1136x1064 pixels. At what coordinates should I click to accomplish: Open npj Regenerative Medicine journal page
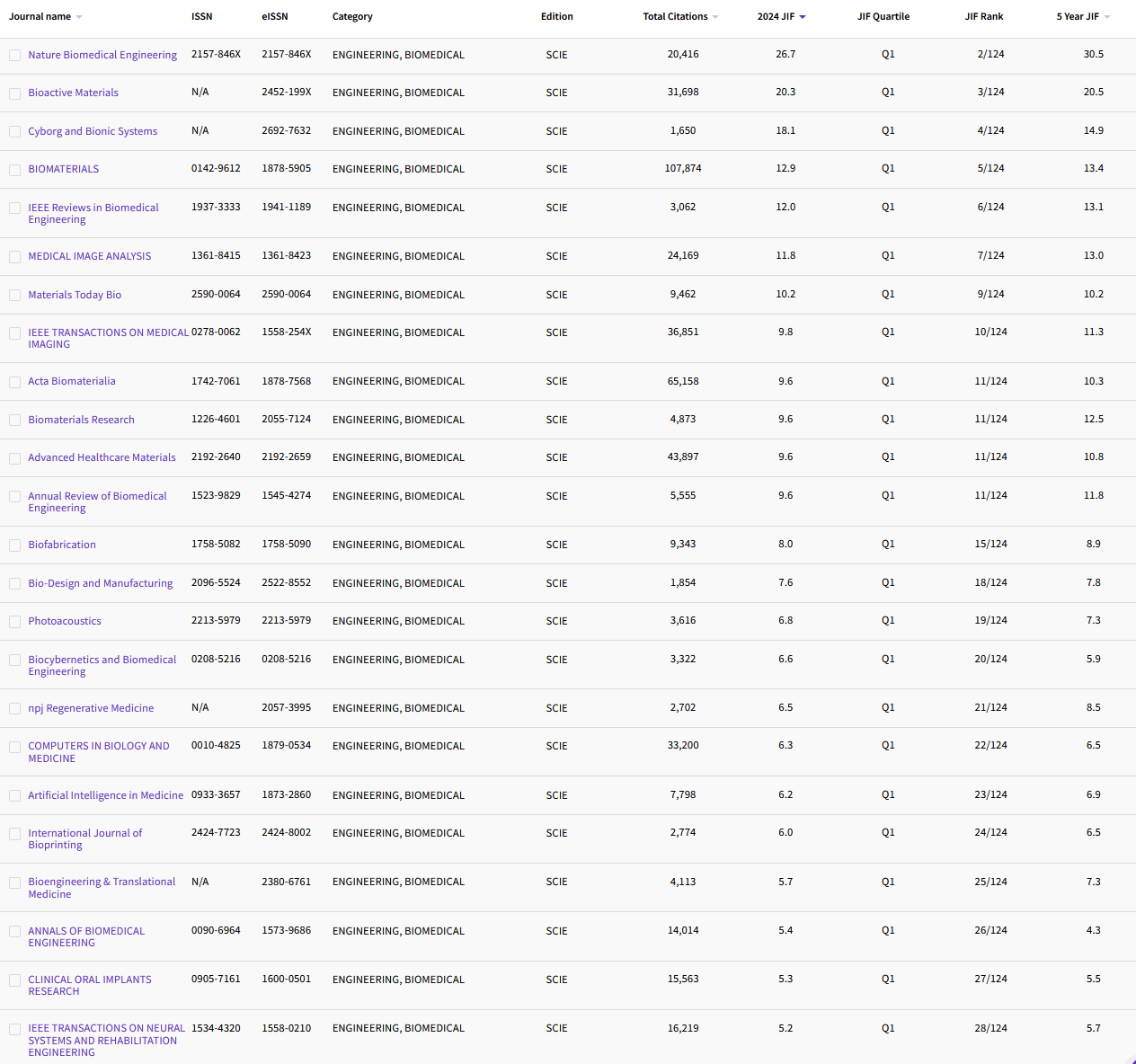[x=90, y=708]
